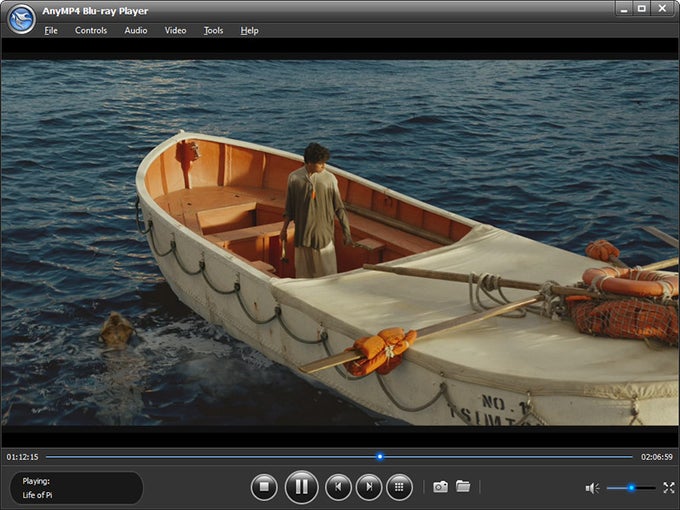The width and height of the screenshot is (680, 510).
Task: Click the Life of Pi title text
Action: (37, 495)
